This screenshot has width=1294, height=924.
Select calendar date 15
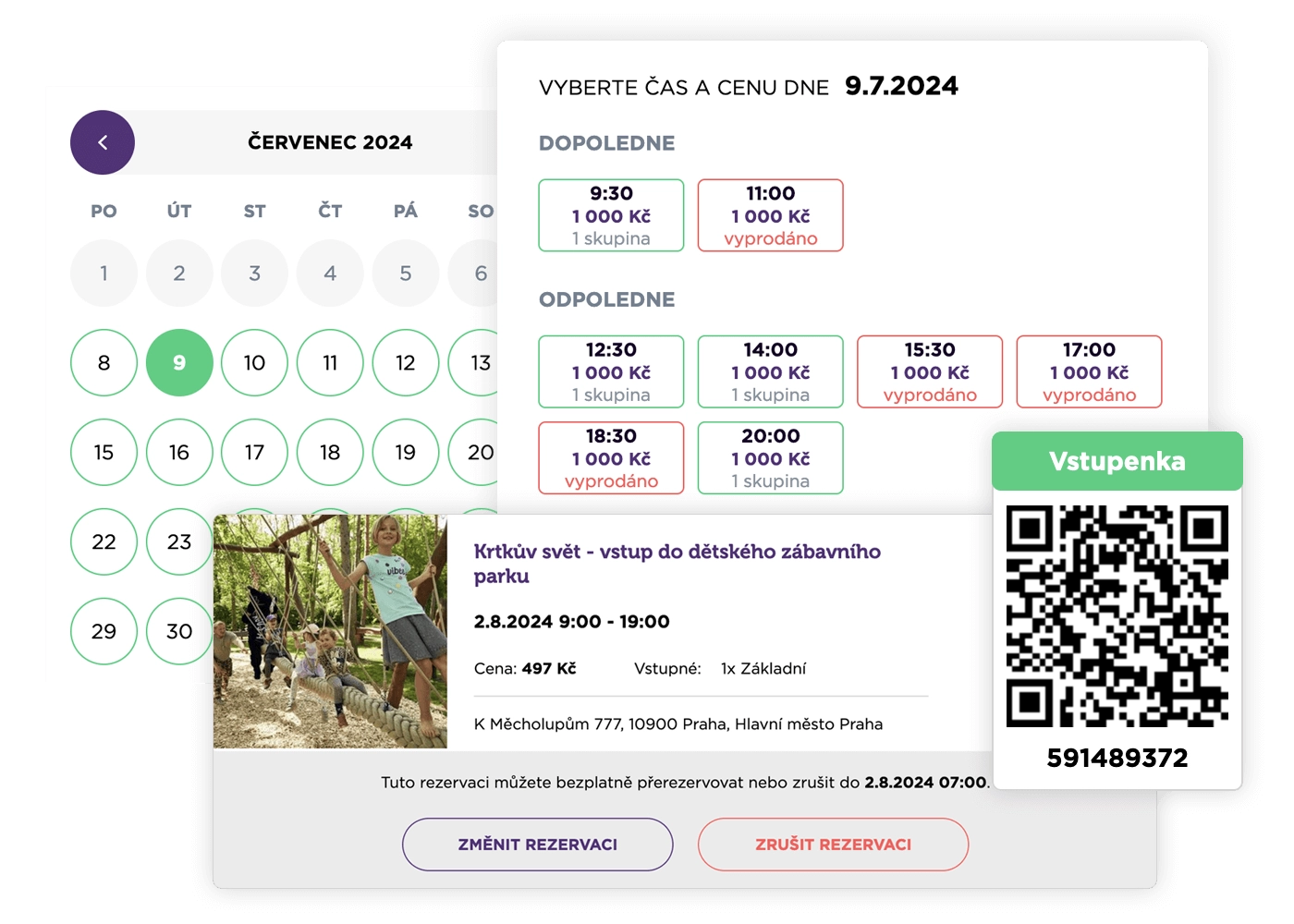(x=104, y=452)
